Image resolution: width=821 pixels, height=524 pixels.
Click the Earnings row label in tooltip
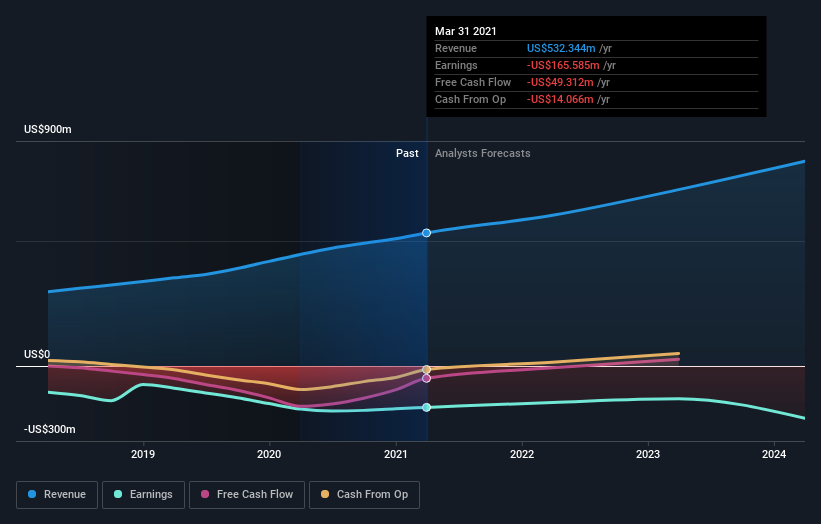[x=456, y=65]
